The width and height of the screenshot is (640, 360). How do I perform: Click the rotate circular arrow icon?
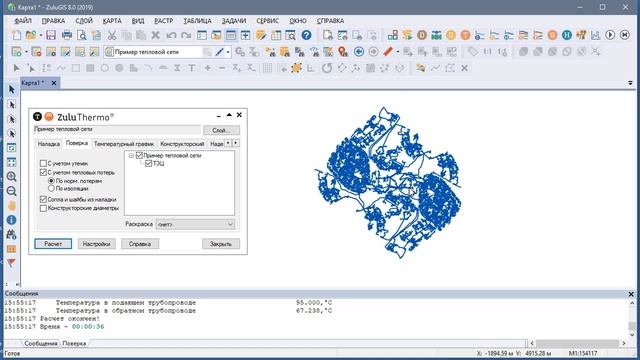point(327,68)
